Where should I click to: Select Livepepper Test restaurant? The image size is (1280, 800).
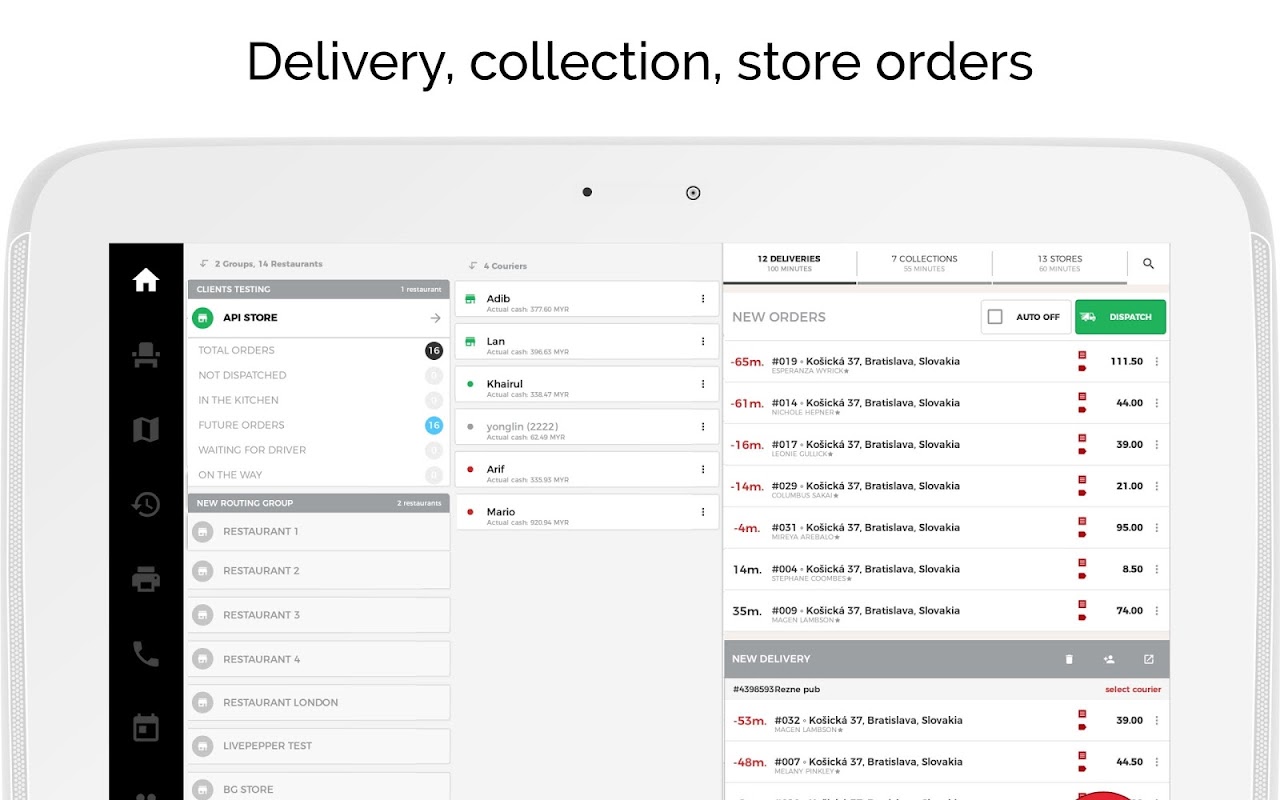tap(319, 746)
